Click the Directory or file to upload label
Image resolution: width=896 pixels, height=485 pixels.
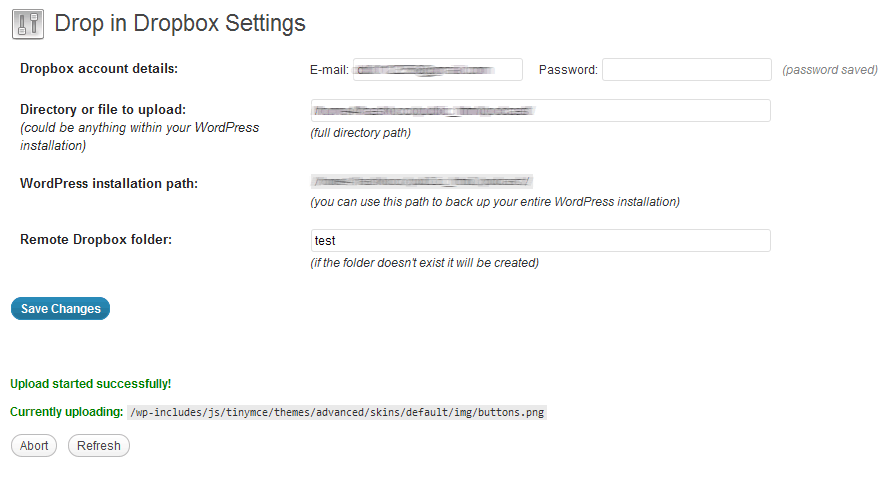pos(103,109)
